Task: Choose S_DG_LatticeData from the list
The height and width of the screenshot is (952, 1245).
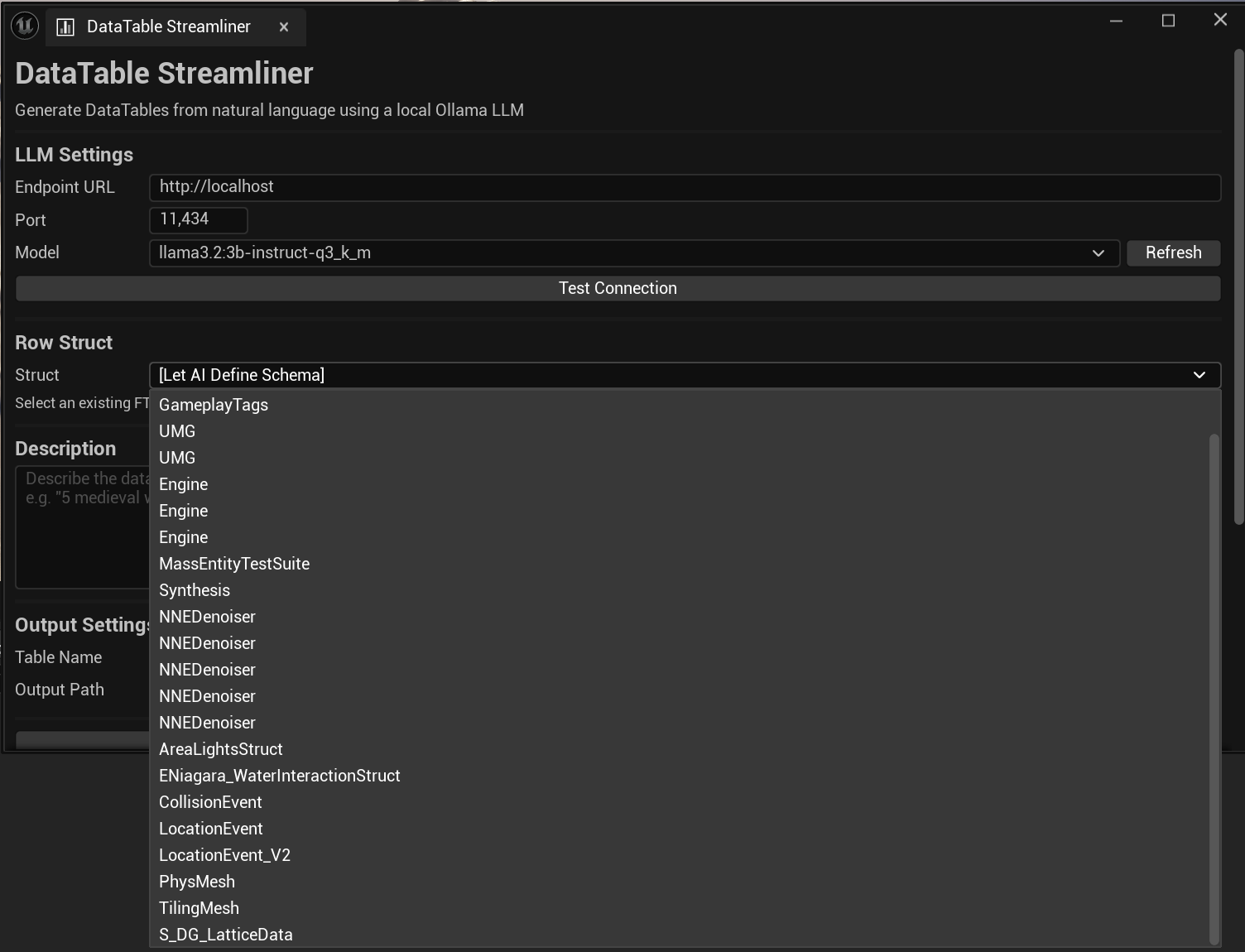Action: pos(226,935)
